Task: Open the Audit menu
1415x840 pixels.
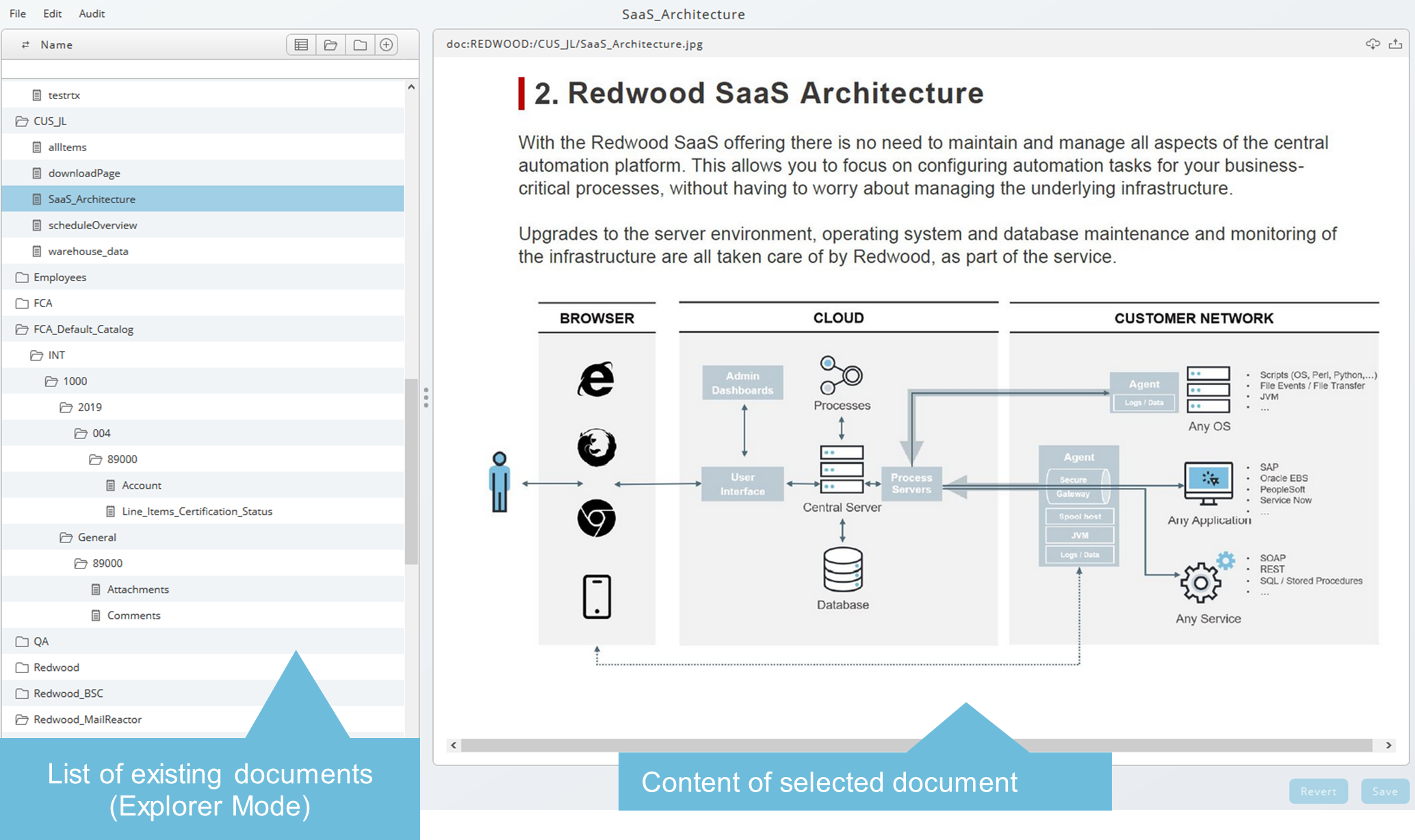Action: [x=92, y=14]
